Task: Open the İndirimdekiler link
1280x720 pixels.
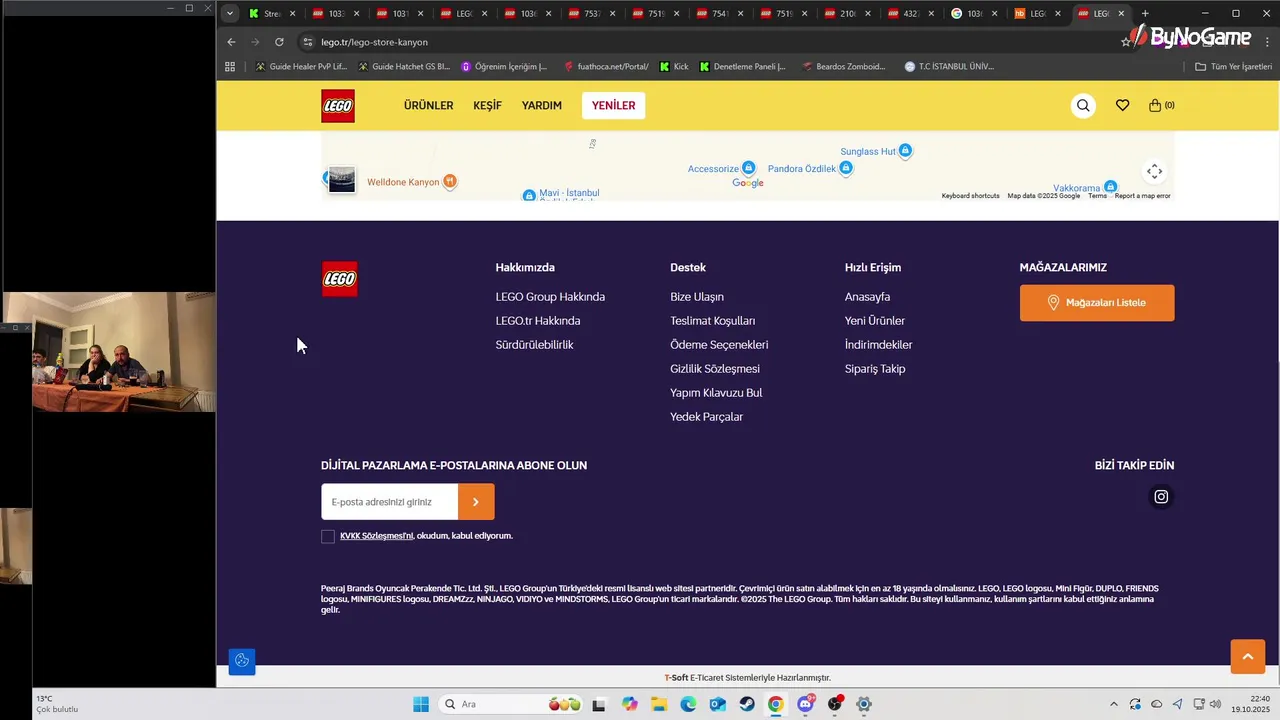Action: click(878, 345)
